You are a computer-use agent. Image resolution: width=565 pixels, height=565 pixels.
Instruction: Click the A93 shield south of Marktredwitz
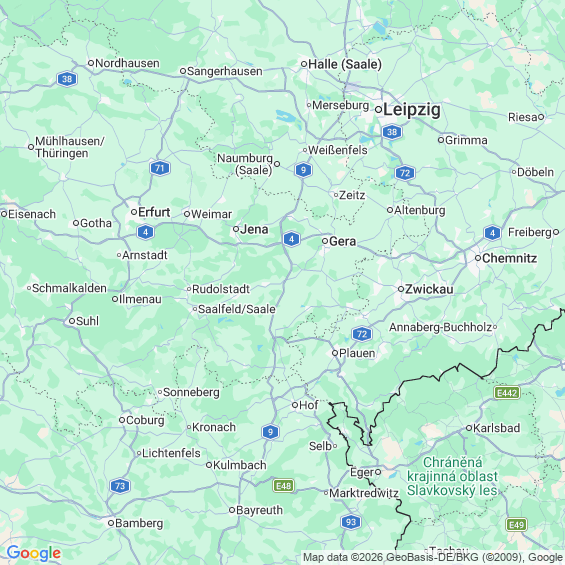tap(351, 522)
